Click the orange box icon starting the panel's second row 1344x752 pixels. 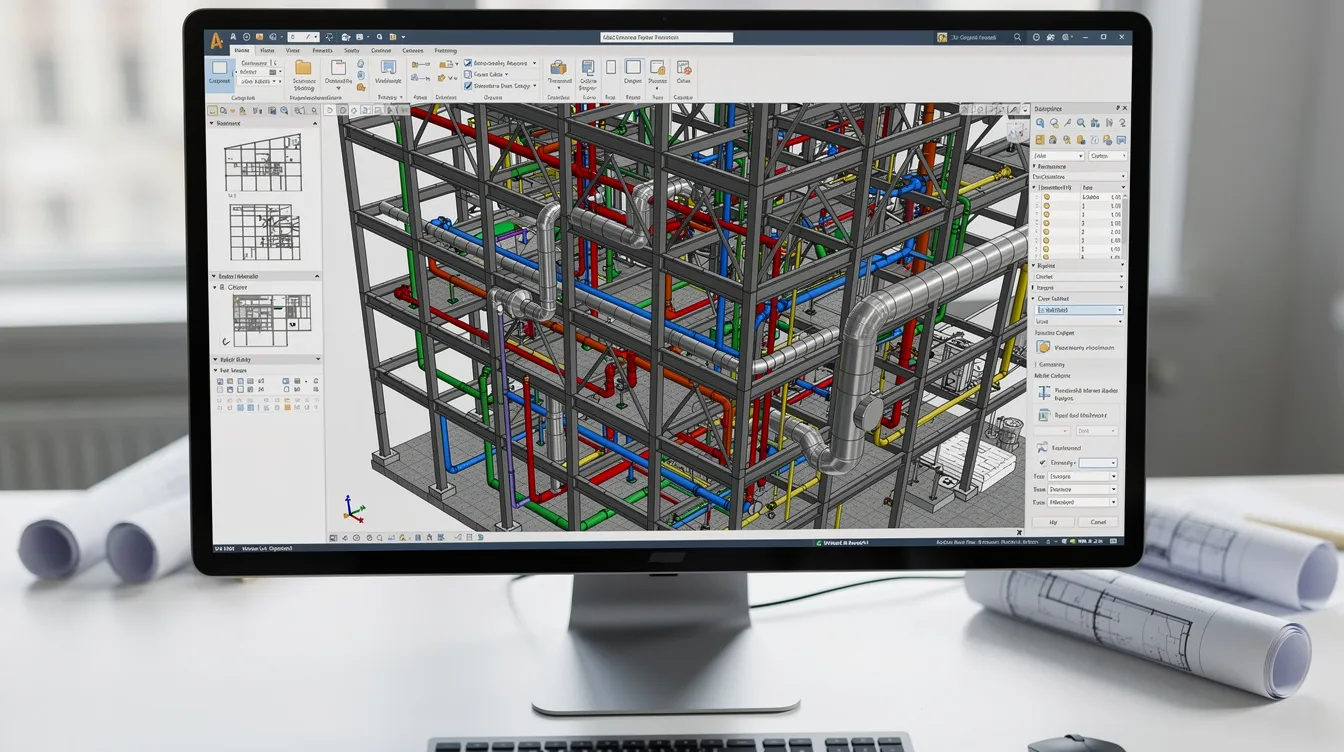1040,140
